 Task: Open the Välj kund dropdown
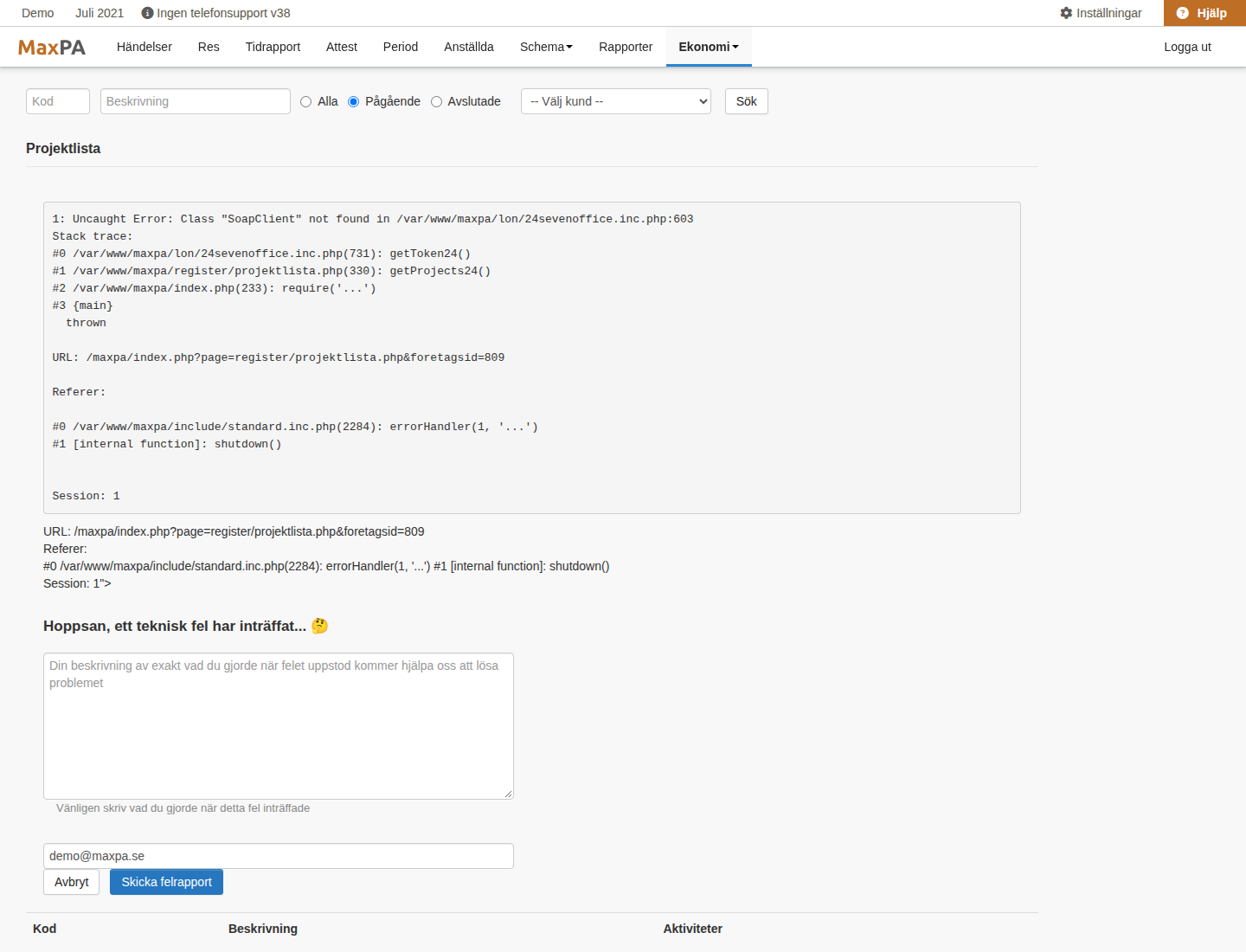(616, 101)
